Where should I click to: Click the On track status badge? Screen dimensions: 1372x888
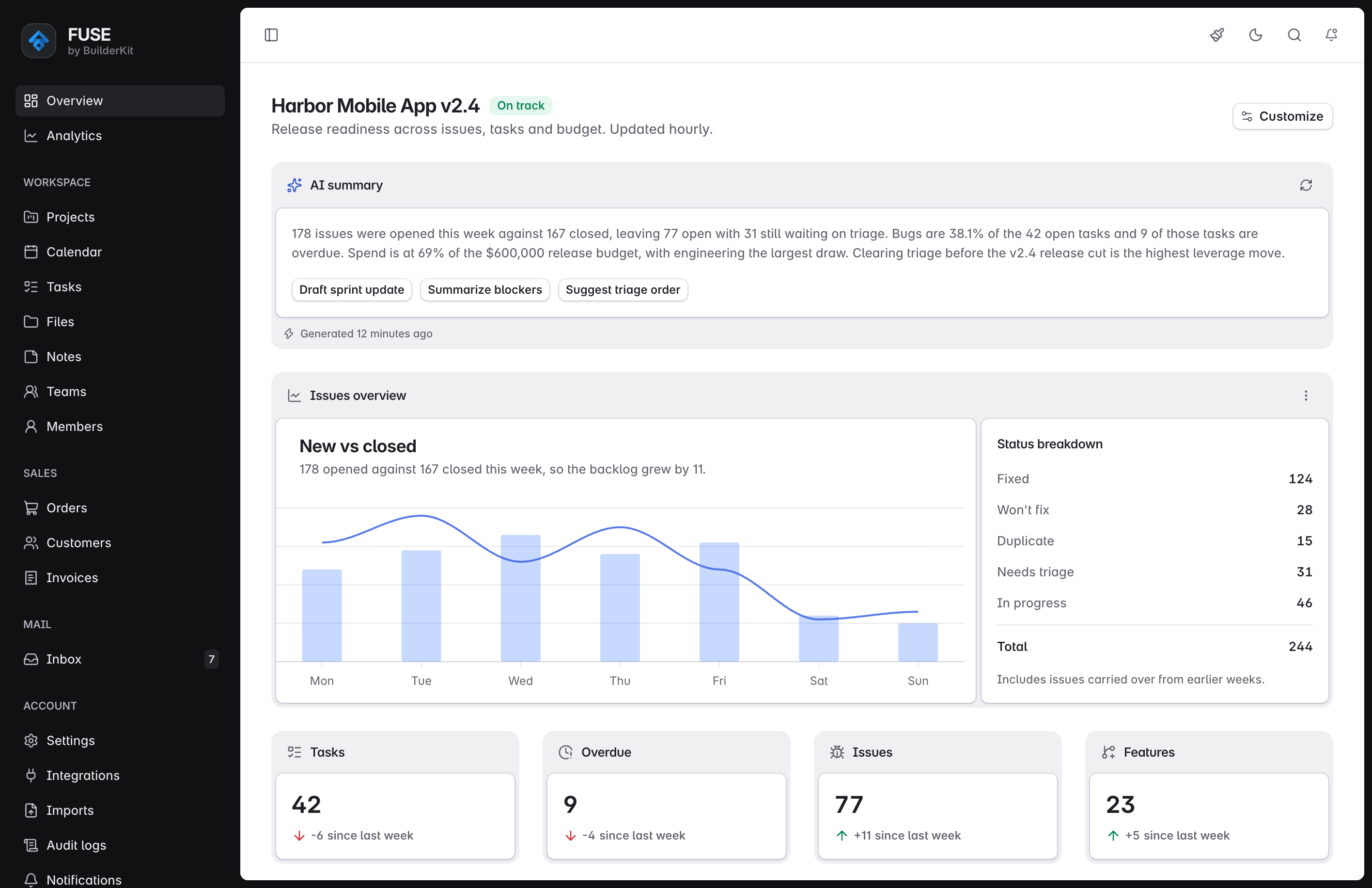pos(520,106)
